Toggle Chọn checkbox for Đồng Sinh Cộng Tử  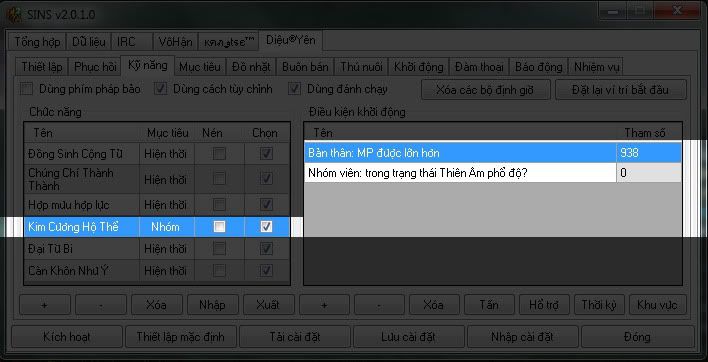click(266, 154)
